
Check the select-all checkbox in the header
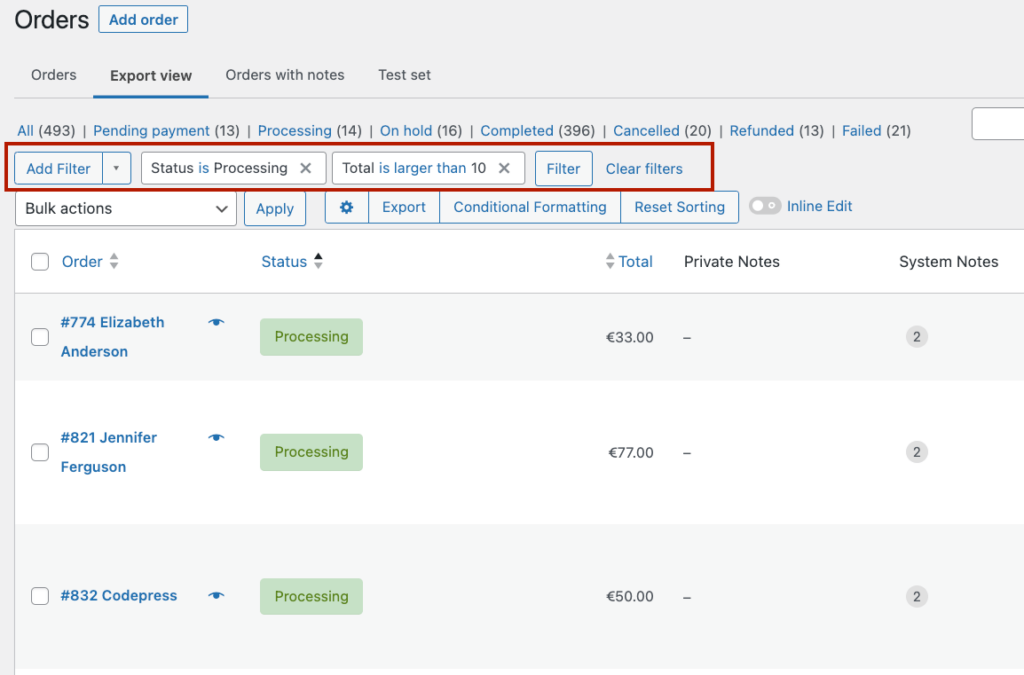click(x=40, y=261)
